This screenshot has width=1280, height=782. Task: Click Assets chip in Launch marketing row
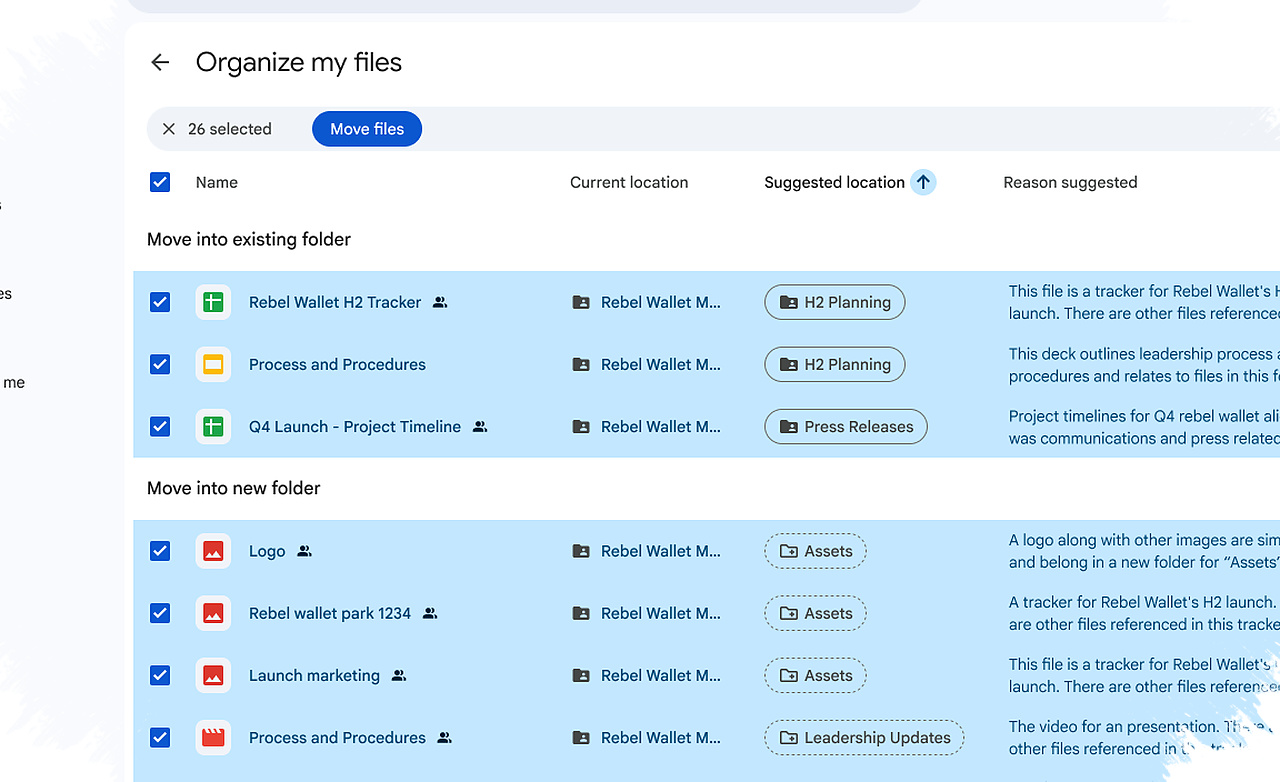click(816, 675)
